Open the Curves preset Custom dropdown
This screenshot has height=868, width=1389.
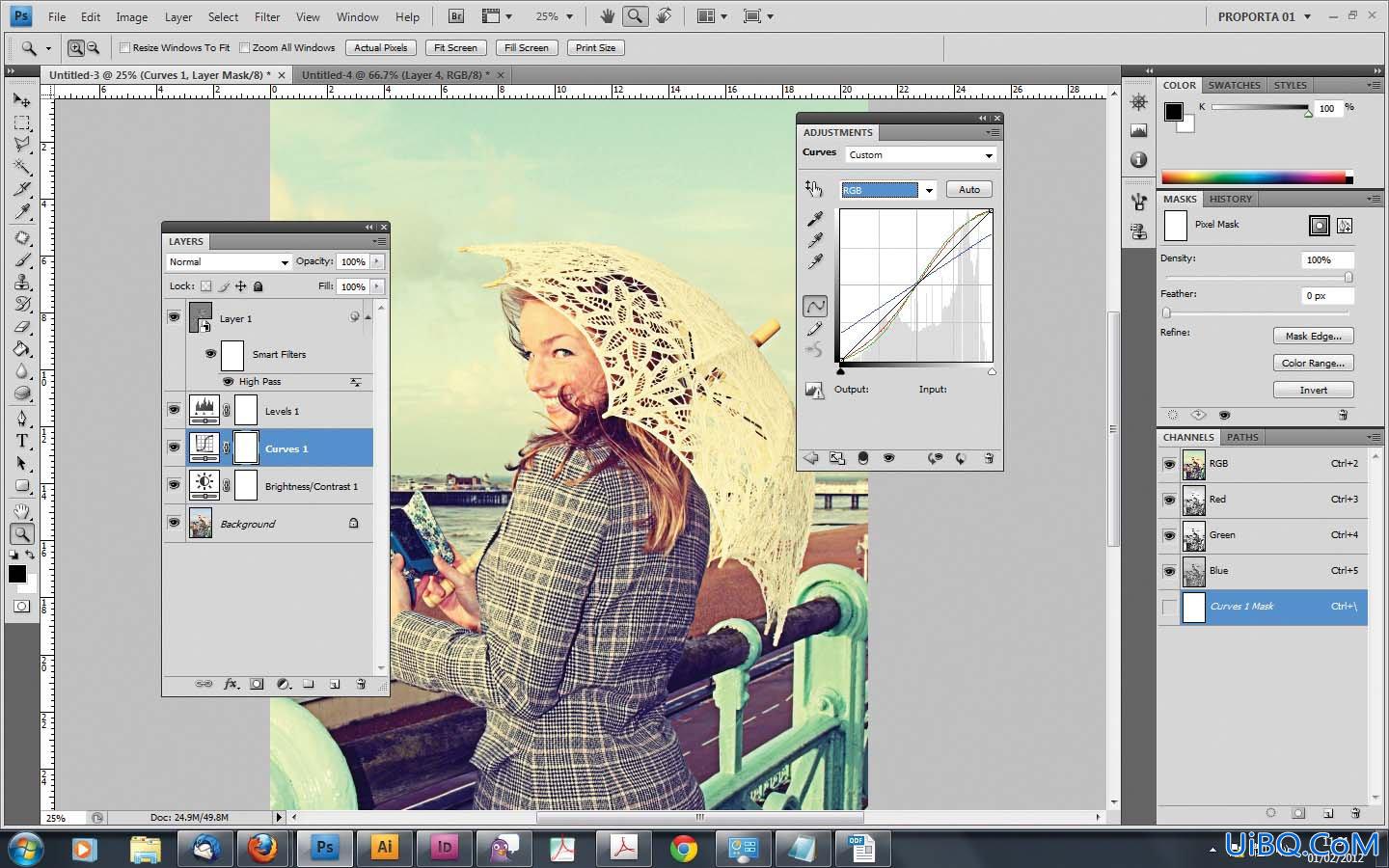click(x=920, y=154)
